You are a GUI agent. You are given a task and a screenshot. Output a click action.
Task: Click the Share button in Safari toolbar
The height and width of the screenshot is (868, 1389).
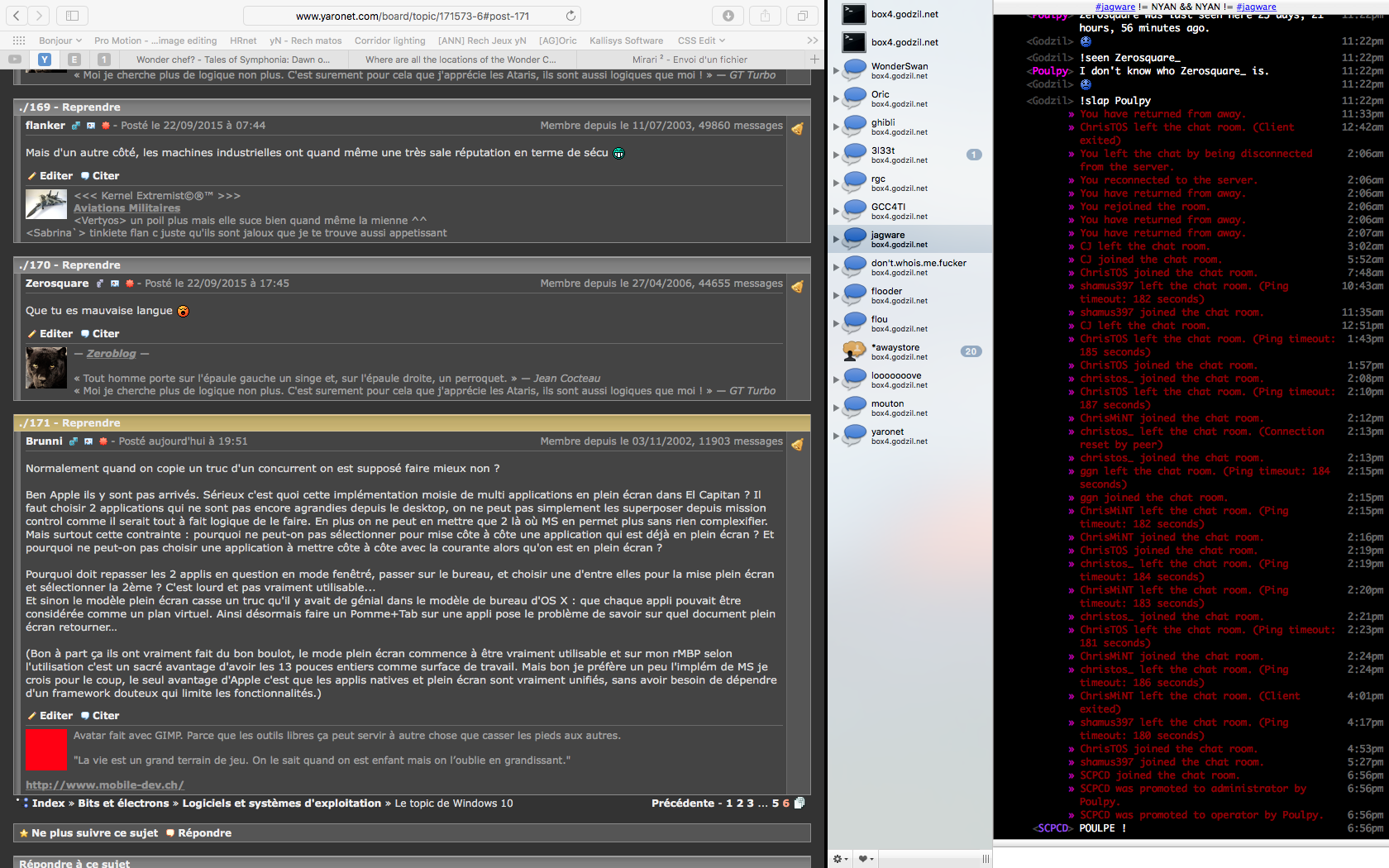(x=765, y=16)
